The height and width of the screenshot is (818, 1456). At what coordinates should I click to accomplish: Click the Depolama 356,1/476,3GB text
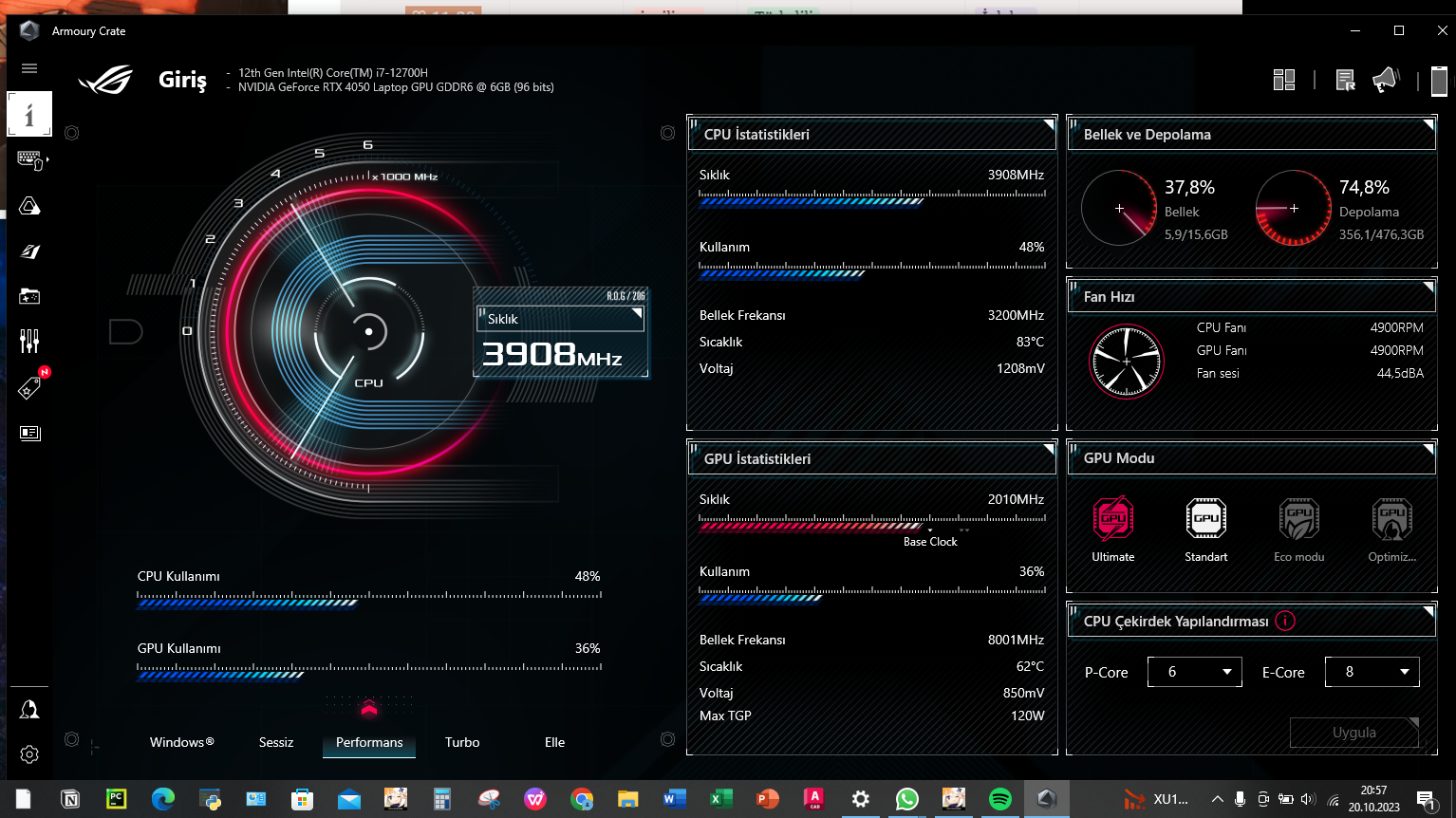tap(1382, 234)
